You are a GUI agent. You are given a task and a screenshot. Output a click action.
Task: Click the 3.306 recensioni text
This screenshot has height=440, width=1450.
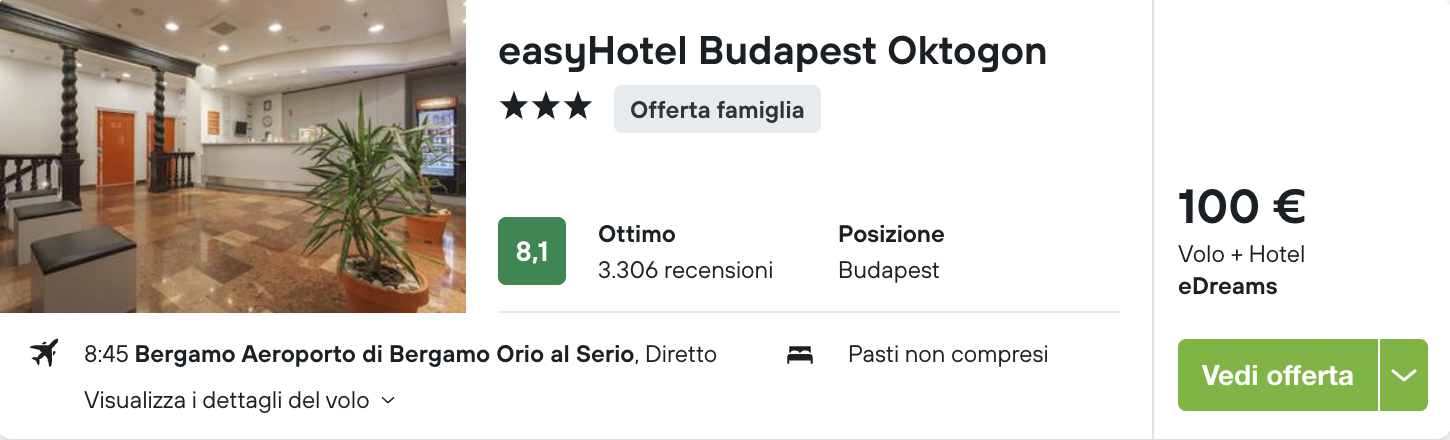(x=685, y=270)
